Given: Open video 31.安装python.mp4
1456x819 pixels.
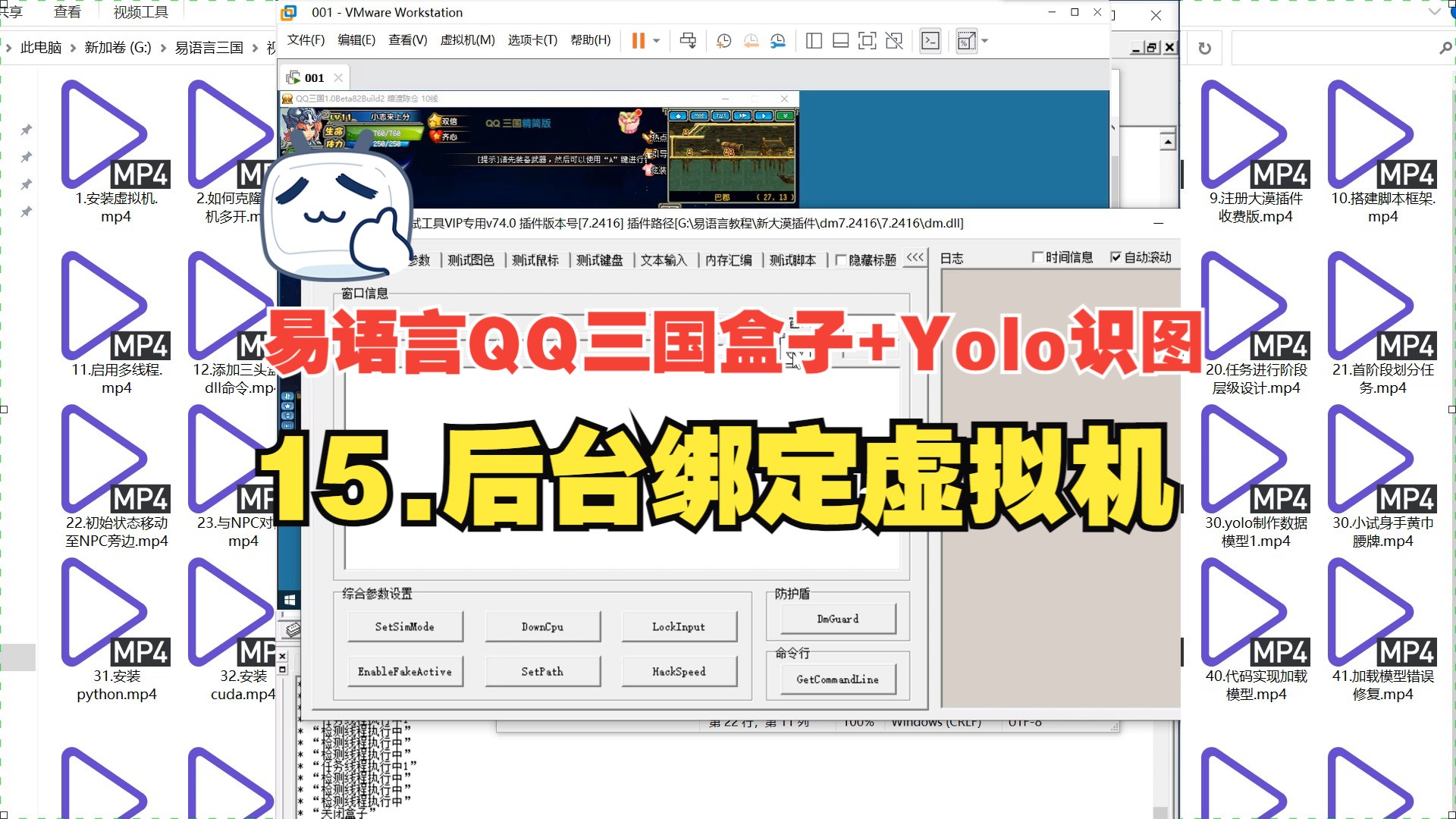Looking at the screenshot, I should 116,629.
